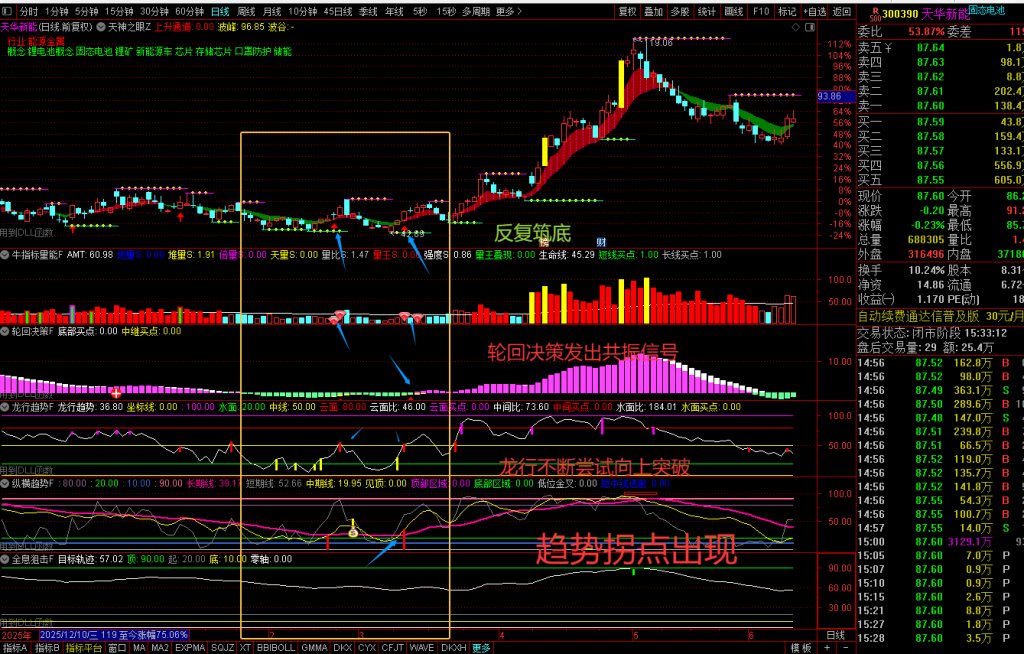Select the BBIBOLL indicator tab
The image size is (1024, 654).
276,648
